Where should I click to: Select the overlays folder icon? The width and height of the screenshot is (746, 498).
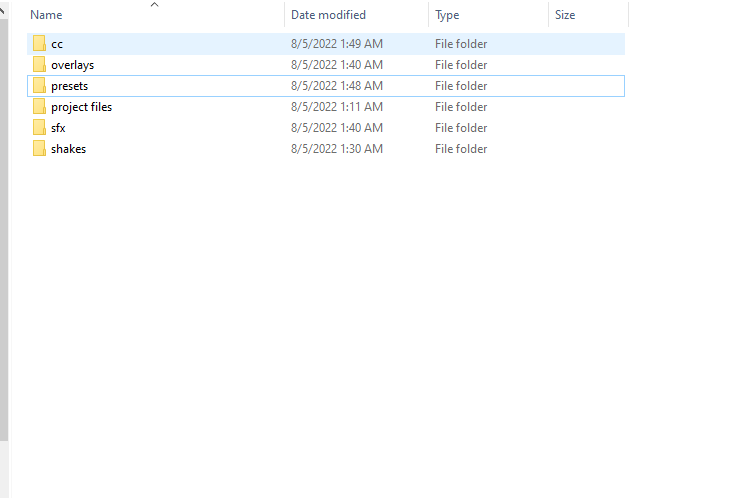[x=39, y=65]
